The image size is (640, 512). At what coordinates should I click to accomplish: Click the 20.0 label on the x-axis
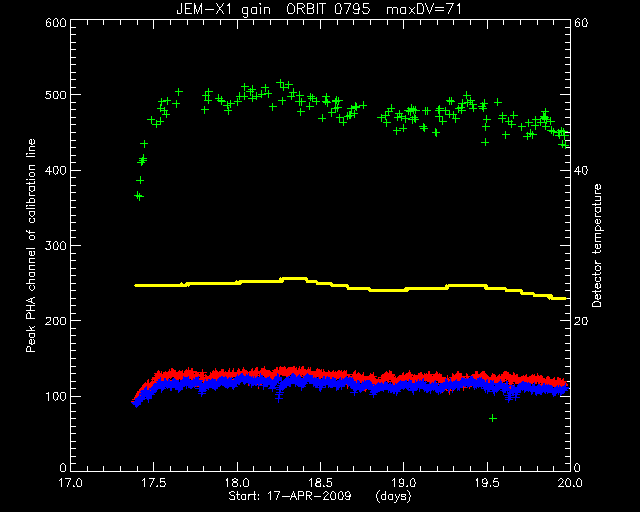(x=570, y=483)
